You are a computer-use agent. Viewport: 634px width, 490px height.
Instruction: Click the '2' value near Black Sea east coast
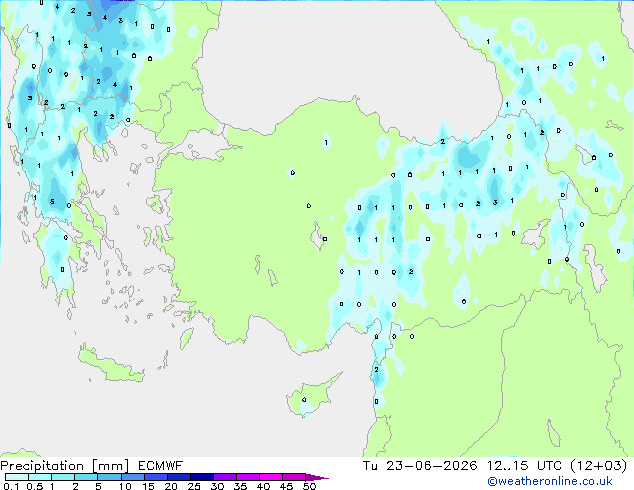(442, 142)
